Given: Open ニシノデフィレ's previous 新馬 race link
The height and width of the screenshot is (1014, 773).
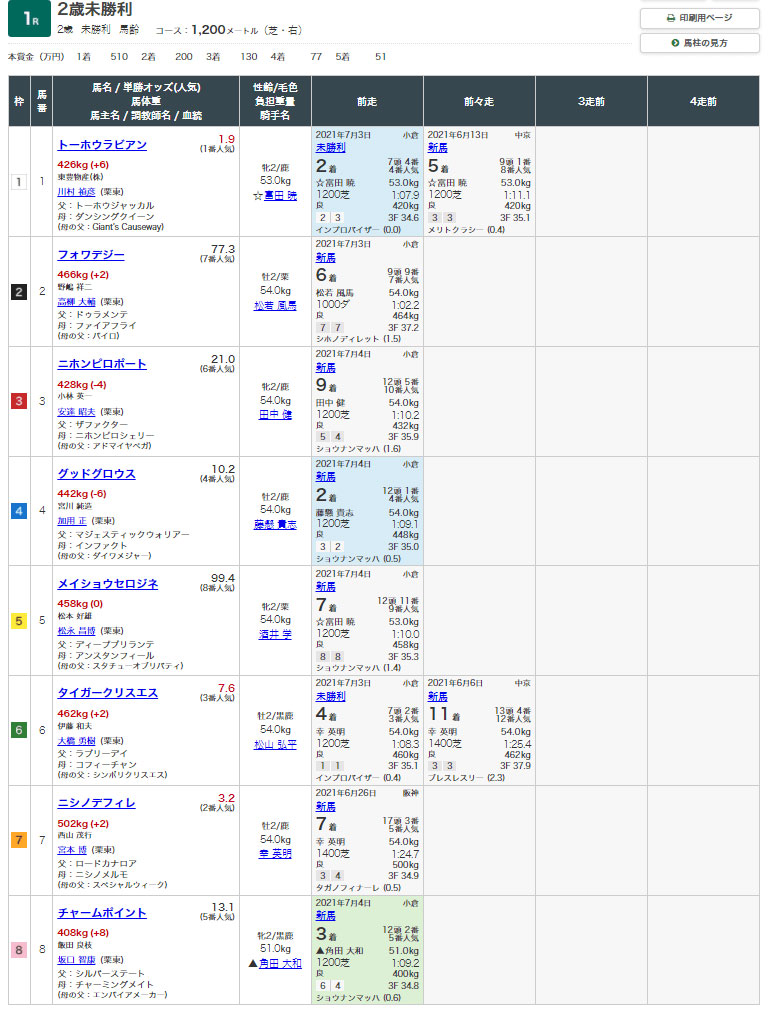Looking at the screenshot, I should (x=326, y=806).
